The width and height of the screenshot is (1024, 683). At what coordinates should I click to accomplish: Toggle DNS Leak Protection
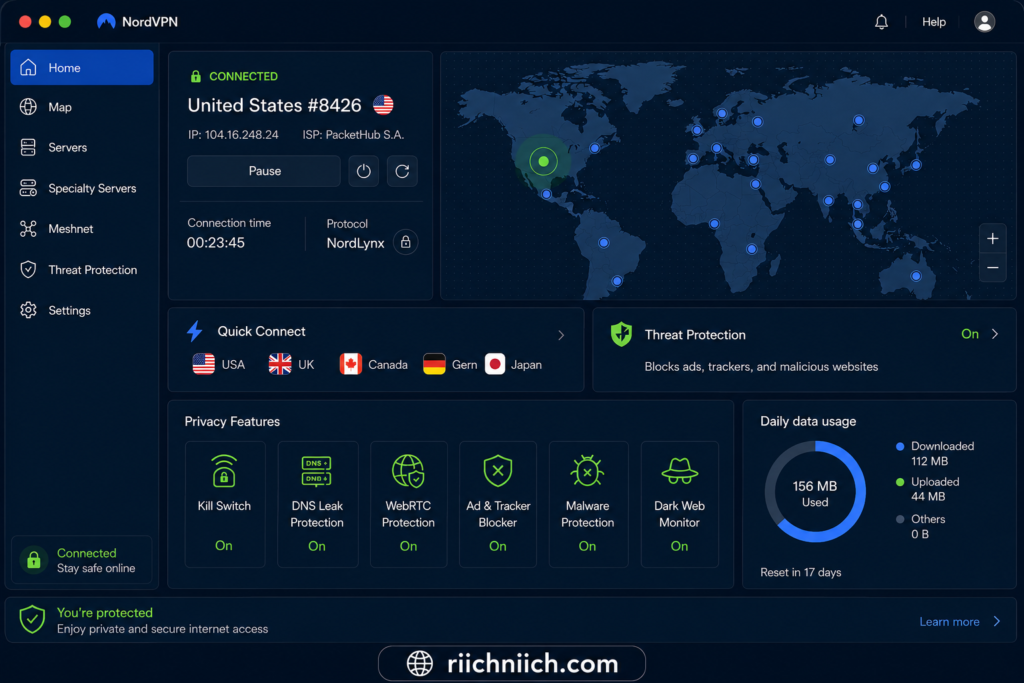(317, 504)
